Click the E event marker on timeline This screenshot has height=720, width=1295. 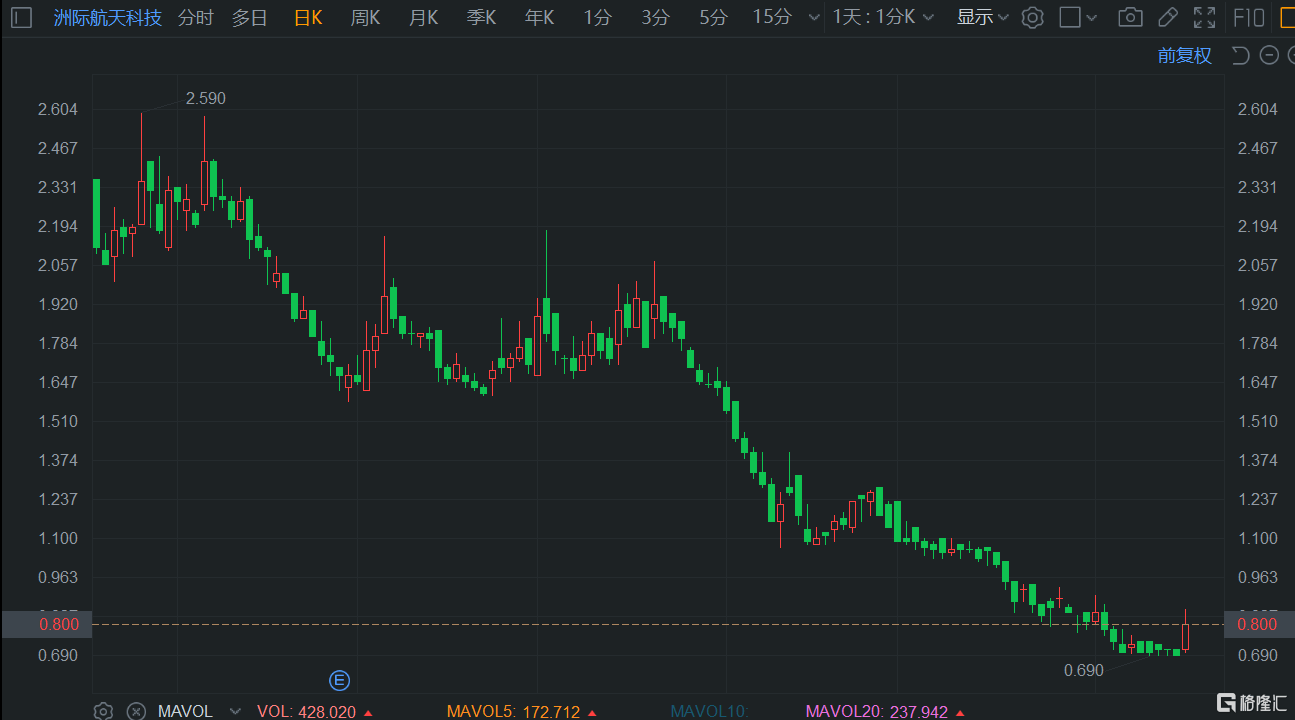(339, 681)
